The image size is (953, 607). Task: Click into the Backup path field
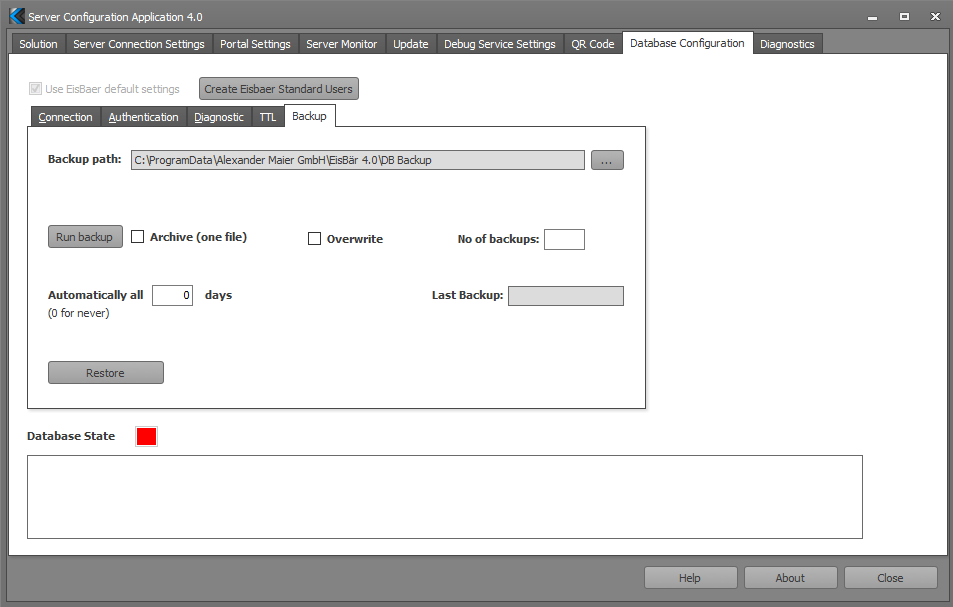coord(357,160)
